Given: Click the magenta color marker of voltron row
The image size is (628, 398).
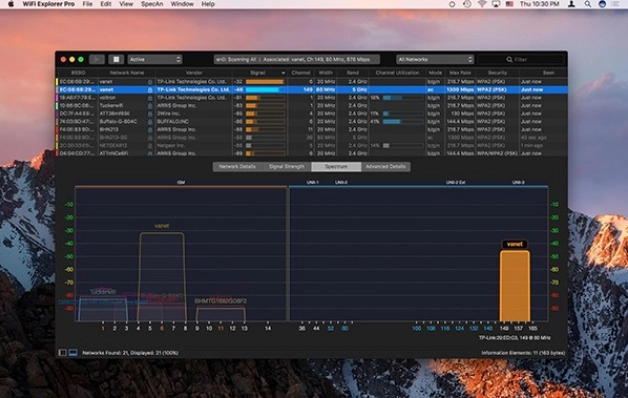Looking at the screenshot, I should [57, 98].
